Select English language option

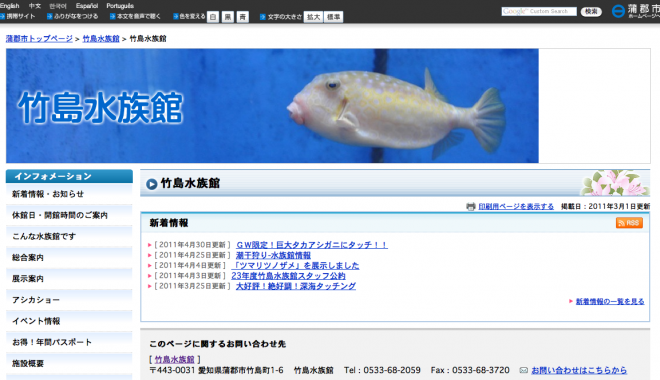coord(10,6)
